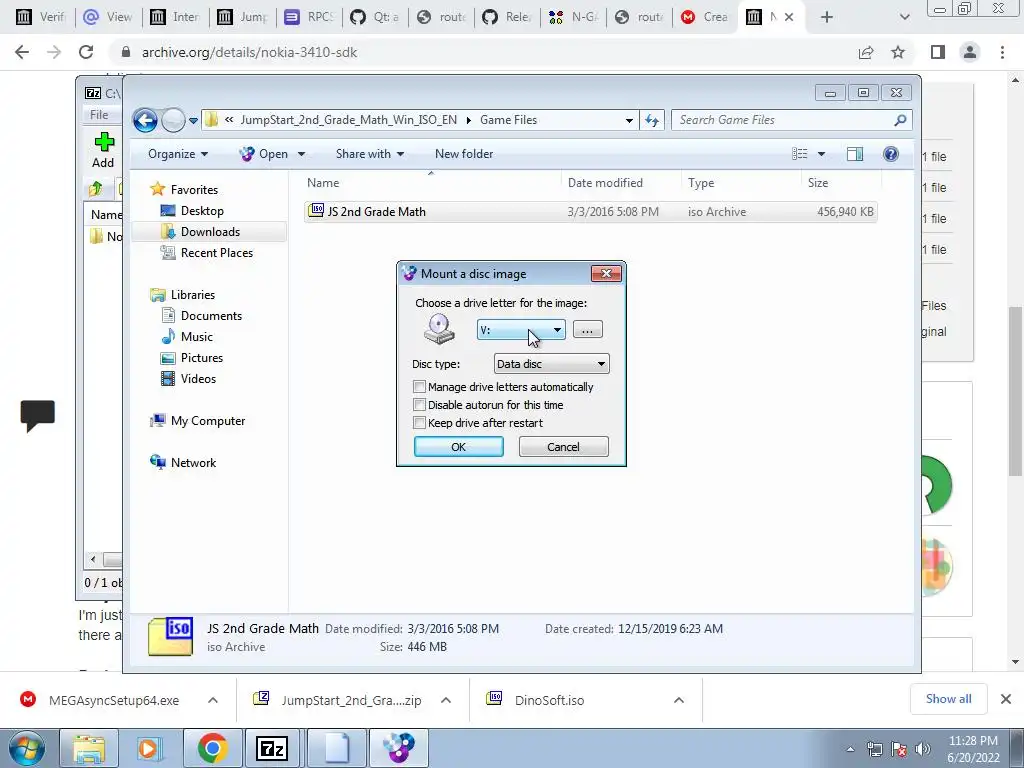Switch to the Crea browser tab

point(705,17)
